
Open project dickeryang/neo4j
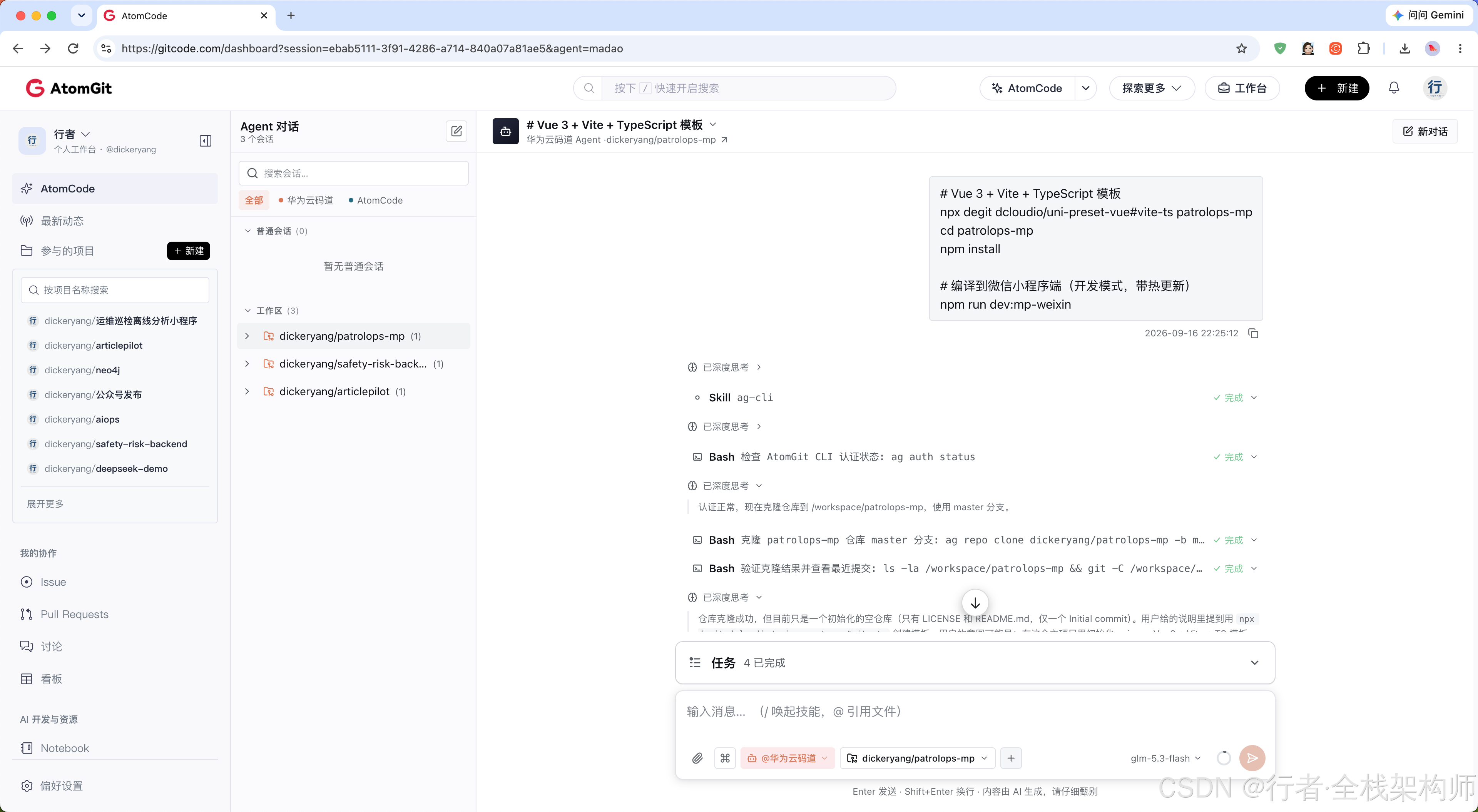click(x=82, y=370)
